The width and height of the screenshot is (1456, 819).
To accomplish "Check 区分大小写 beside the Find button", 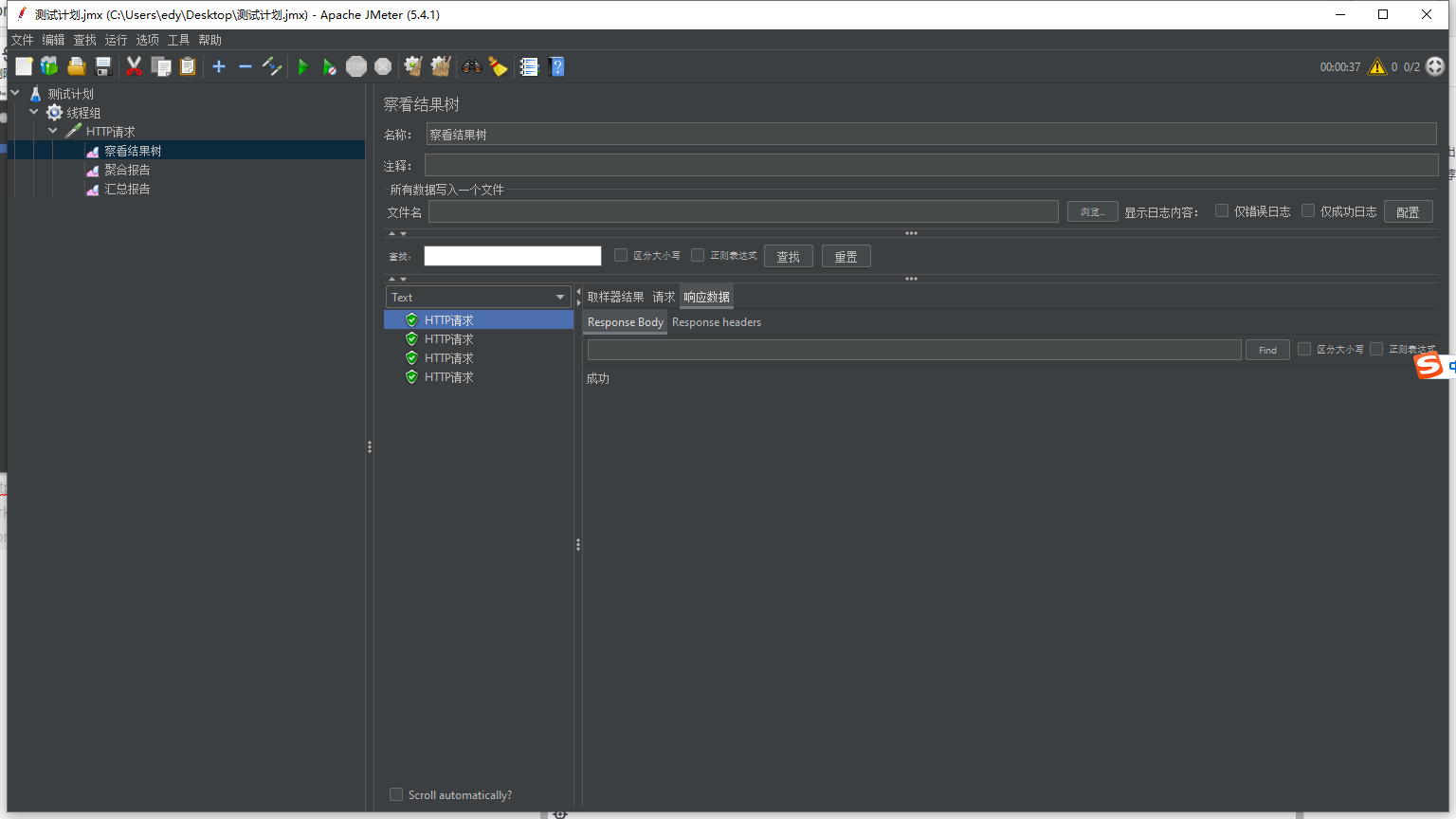I will tap(1304, 349).
